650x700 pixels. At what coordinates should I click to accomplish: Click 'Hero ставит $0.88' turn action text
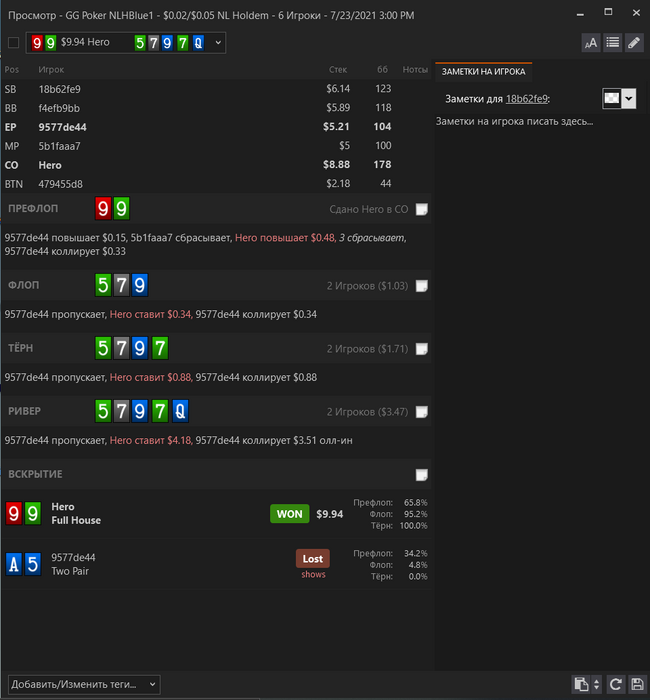pos(150,377)
